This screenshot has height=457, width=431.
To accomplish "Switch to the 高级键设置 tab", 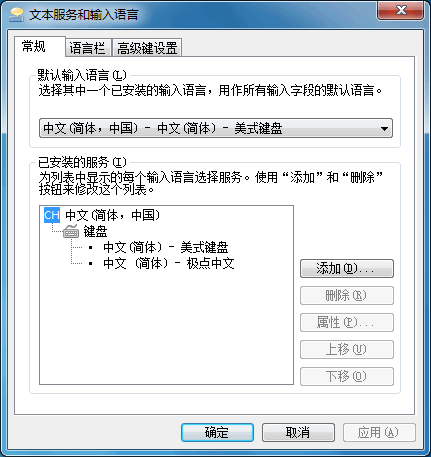I will pos(147,48).
